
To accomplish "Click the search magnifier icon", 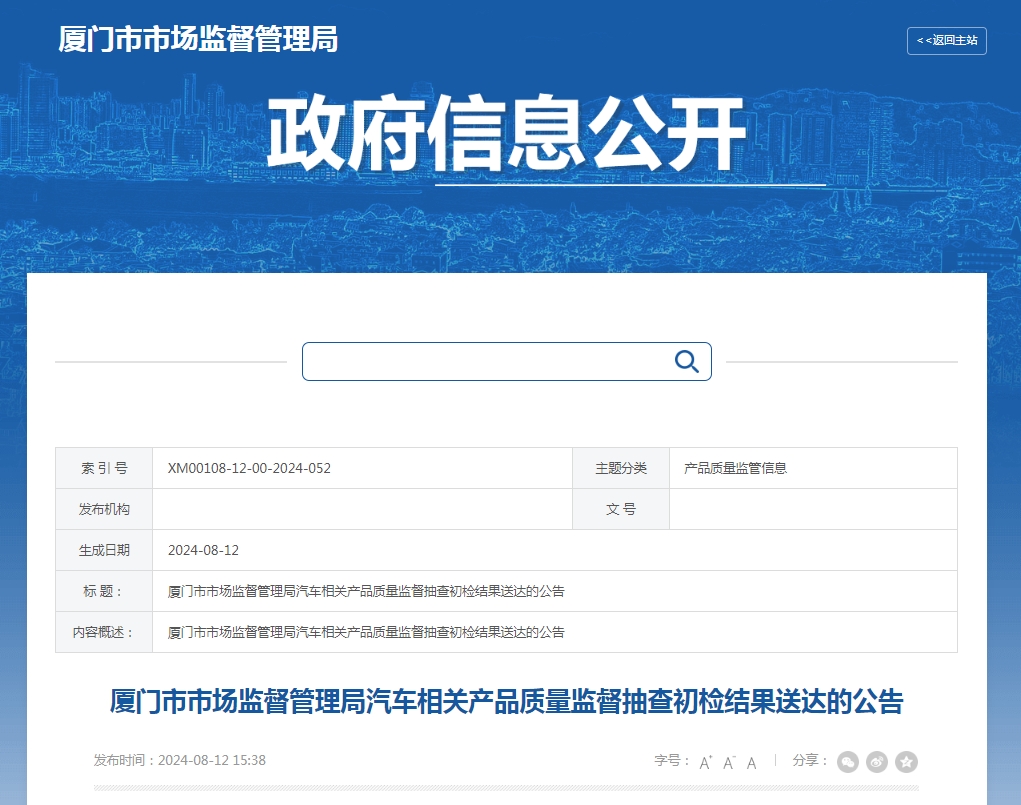I will 686,361.
